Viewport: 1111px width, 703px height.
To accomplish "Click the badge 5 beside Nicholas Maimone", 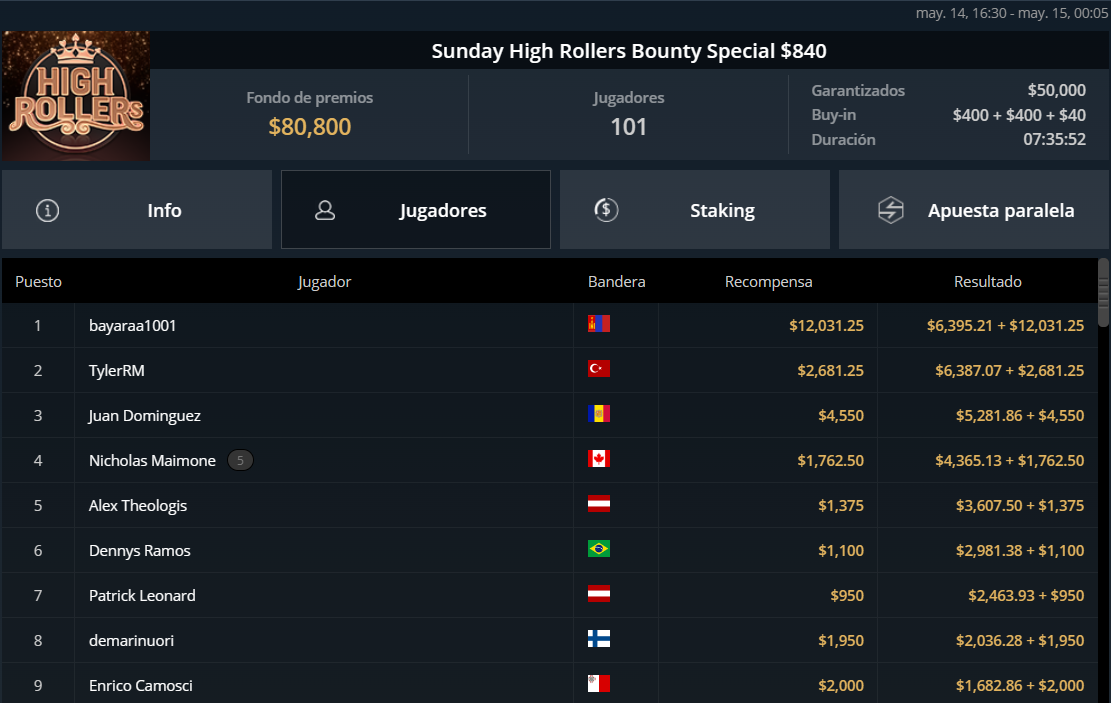I will coord(240,461).
